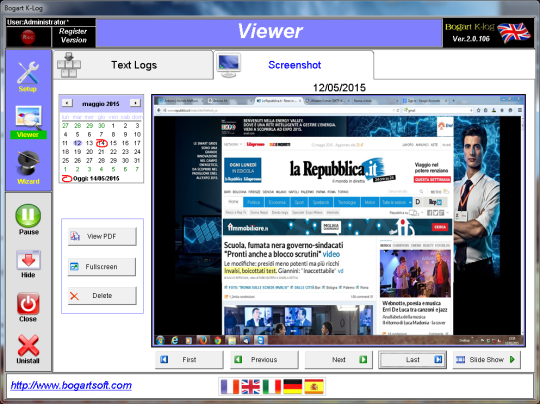Select day 20 in the calendar
540x404 pixels.
click(x=90, y=152)
